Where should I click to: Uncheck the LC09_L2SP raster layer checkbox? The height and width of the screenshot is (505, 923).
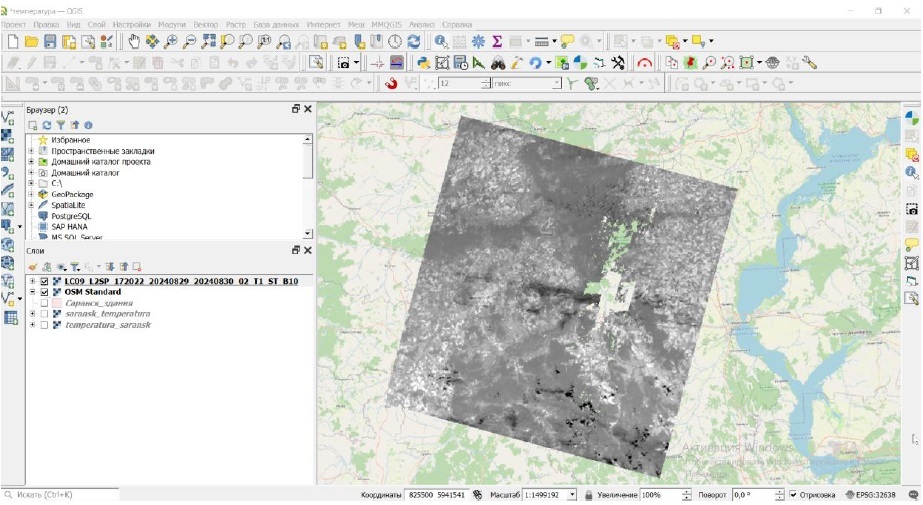(x=44, y=281)
